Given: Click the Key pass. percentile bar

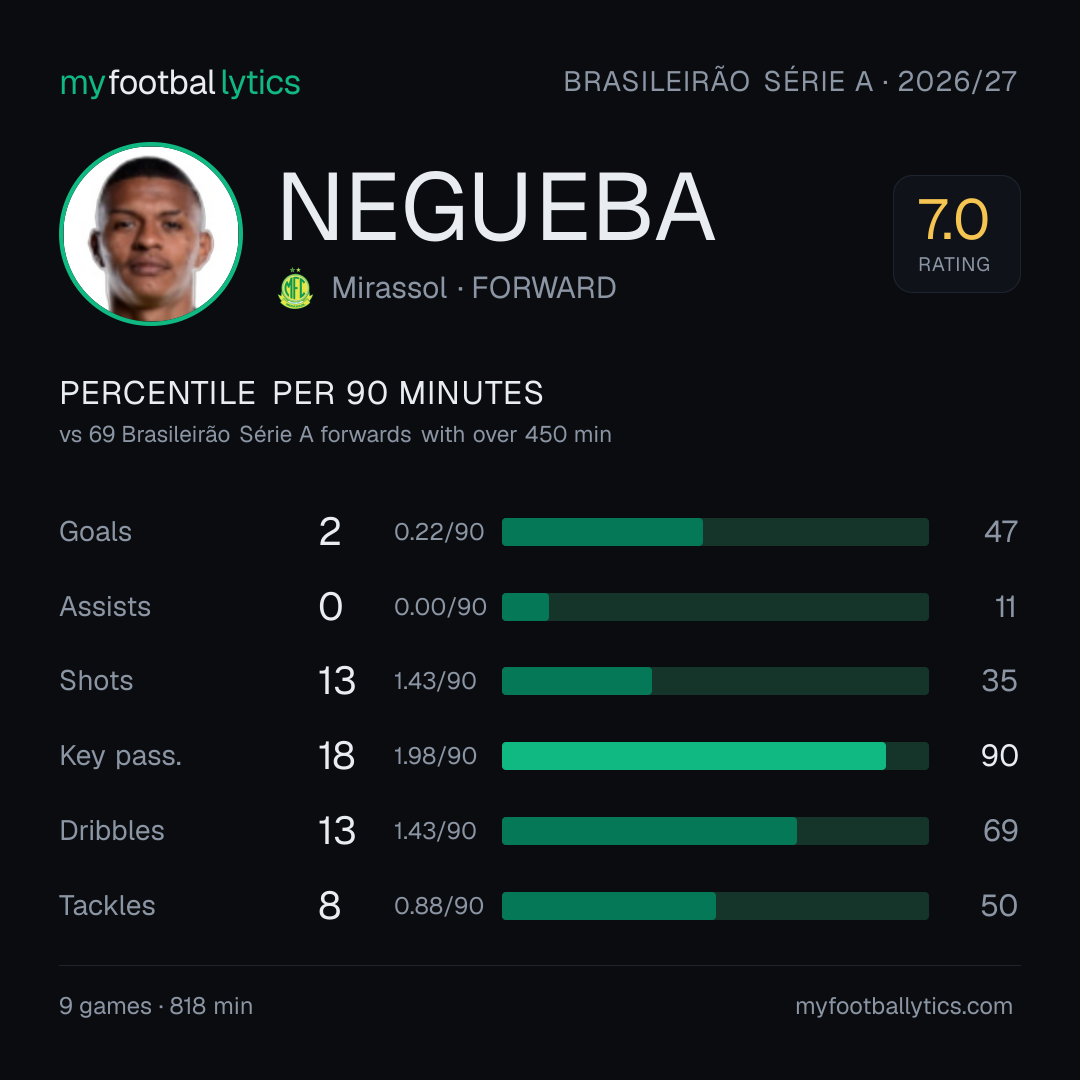Looking at the screenshot, I should click(x=715, y=756).
